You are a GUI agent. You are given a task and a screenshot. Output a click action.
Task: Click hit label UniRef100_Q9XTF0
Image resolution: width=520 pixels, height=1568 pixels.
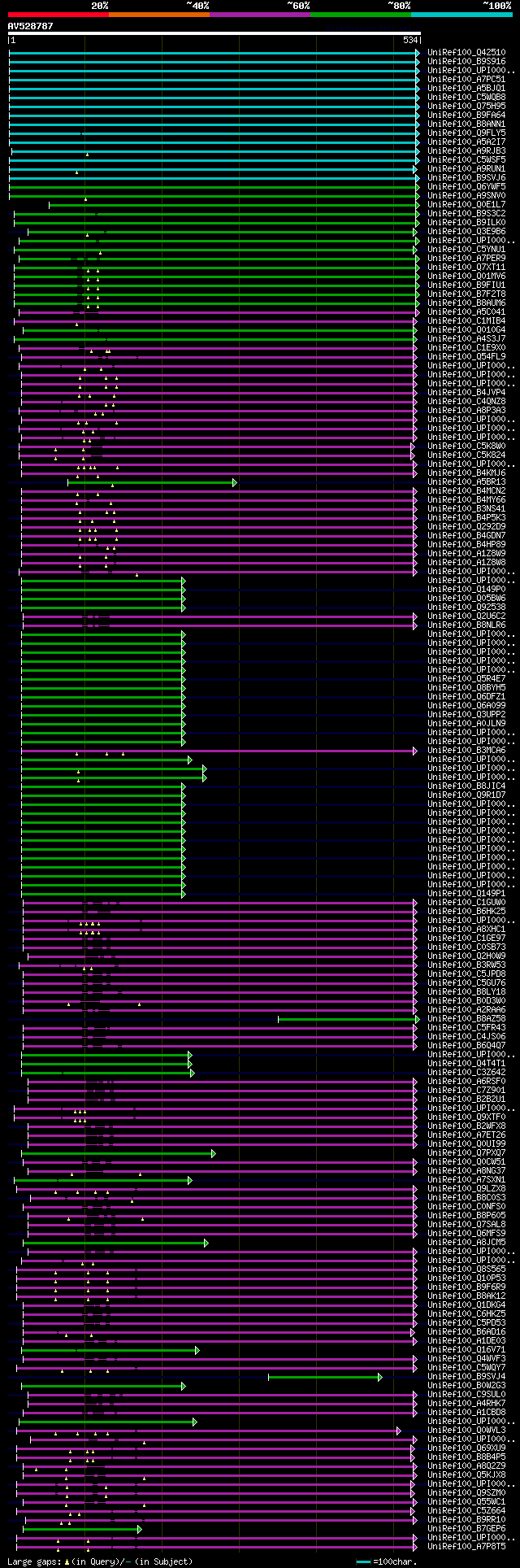[468, 1117]
